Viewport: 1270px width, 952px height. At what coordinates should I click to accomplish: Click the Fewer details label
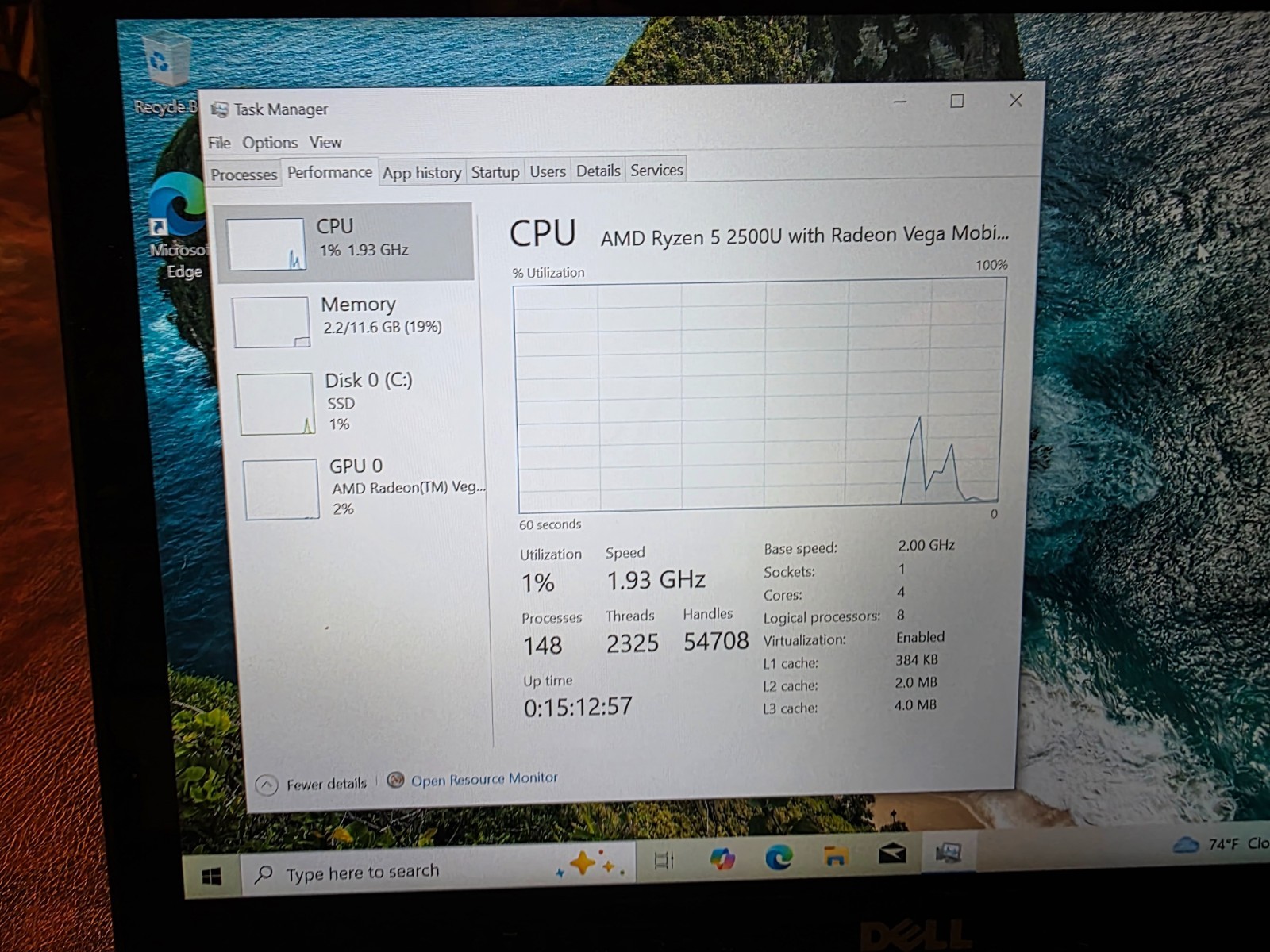pyautogui.click(x=326, y=784)
